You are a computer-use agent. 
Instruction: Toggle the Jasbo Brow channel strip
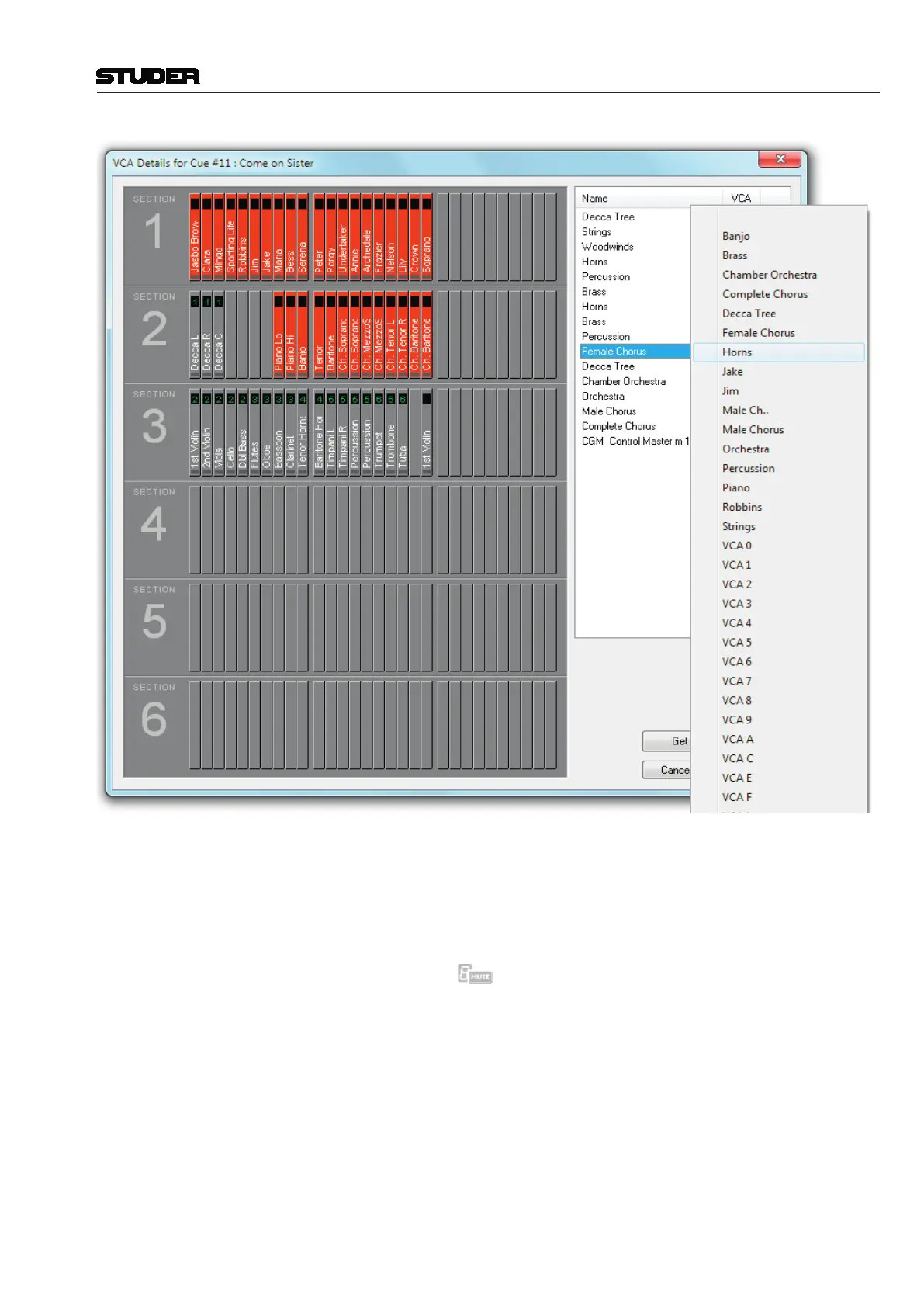(195, 237)
